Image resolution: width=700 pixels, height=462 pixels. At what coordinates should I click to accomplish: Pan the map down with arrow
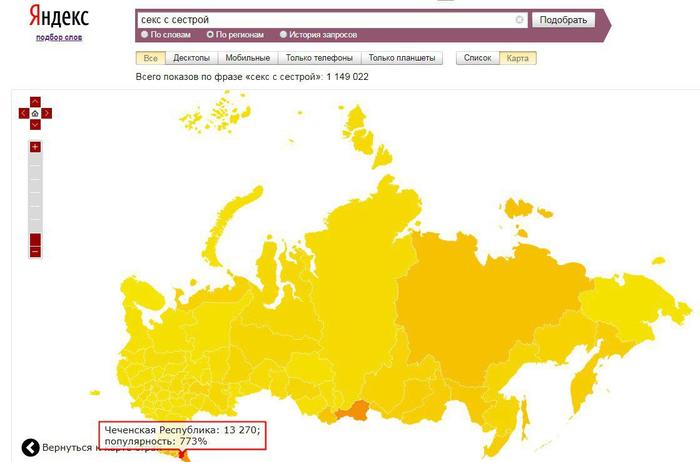pyautogui.click(x=35, y=125)
